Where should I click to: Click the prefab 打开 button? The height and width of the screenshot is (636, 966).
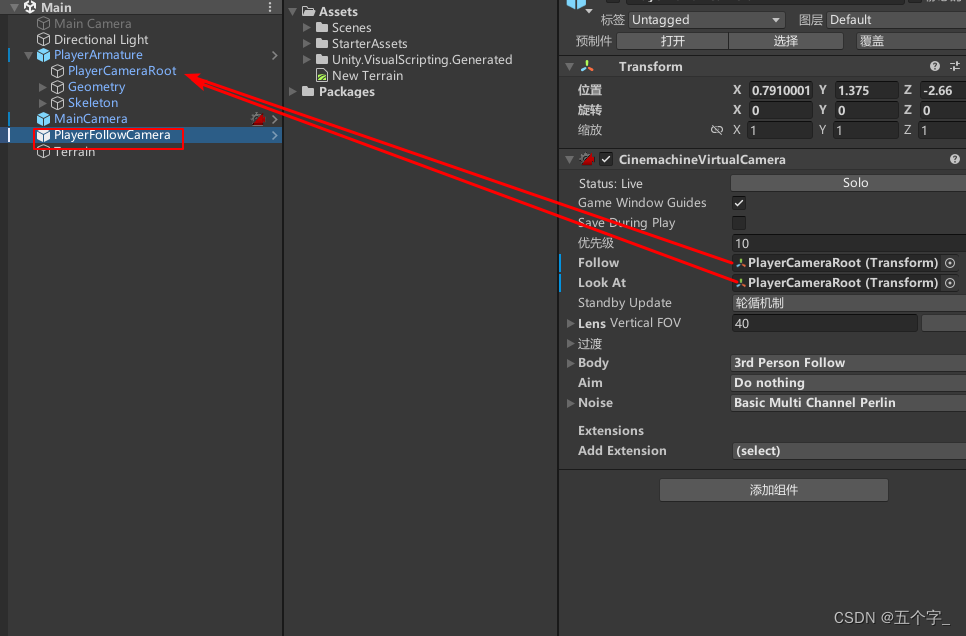click(672, 41)
